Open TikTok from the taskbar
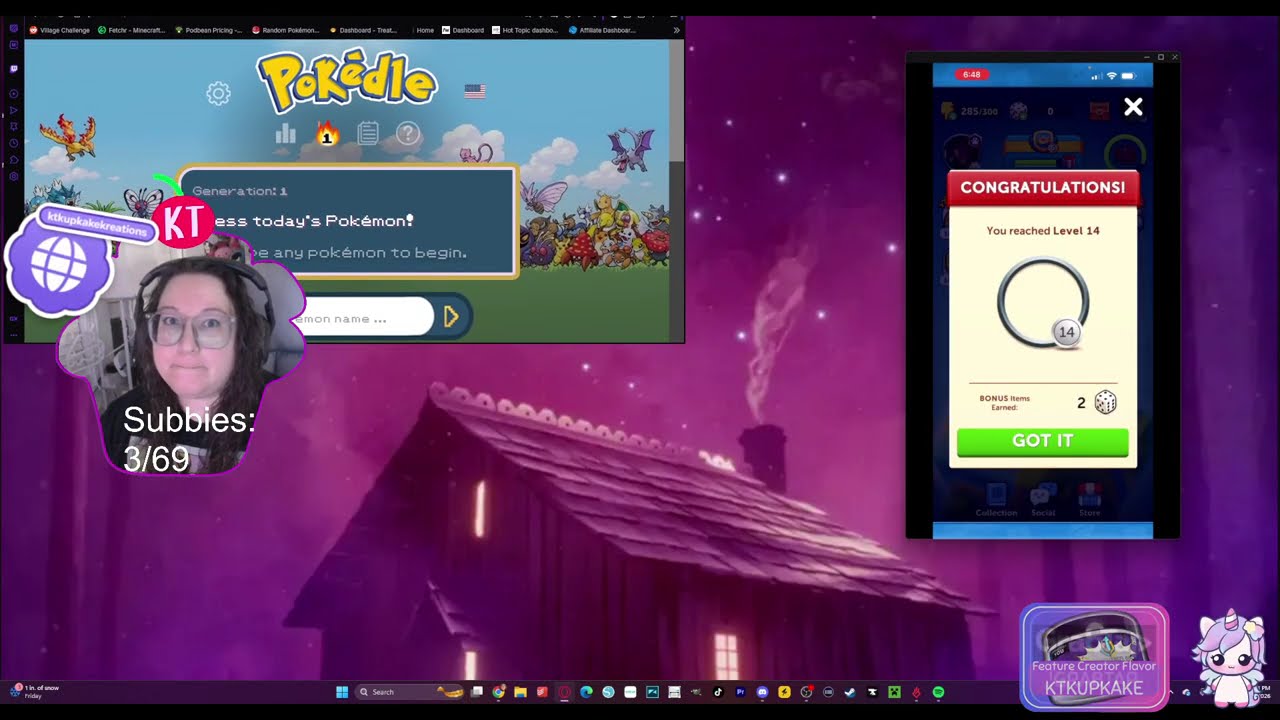1280x720 pixels. click(x=718, y=692)
